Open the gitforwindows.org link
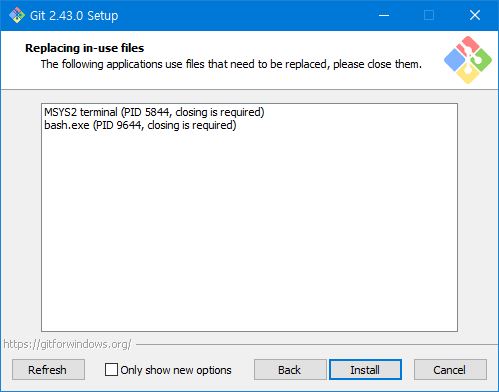Screen dimensions: 499x392 click(67, 344)
